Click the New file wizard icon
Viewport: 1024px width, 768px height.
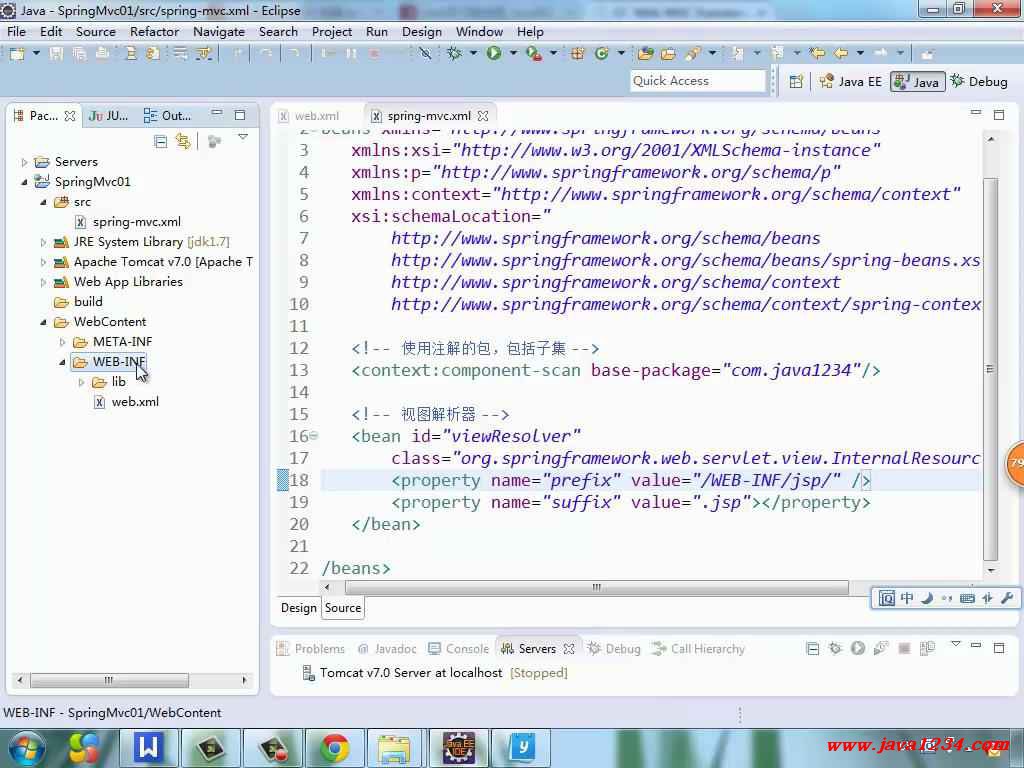coord(17,54)
